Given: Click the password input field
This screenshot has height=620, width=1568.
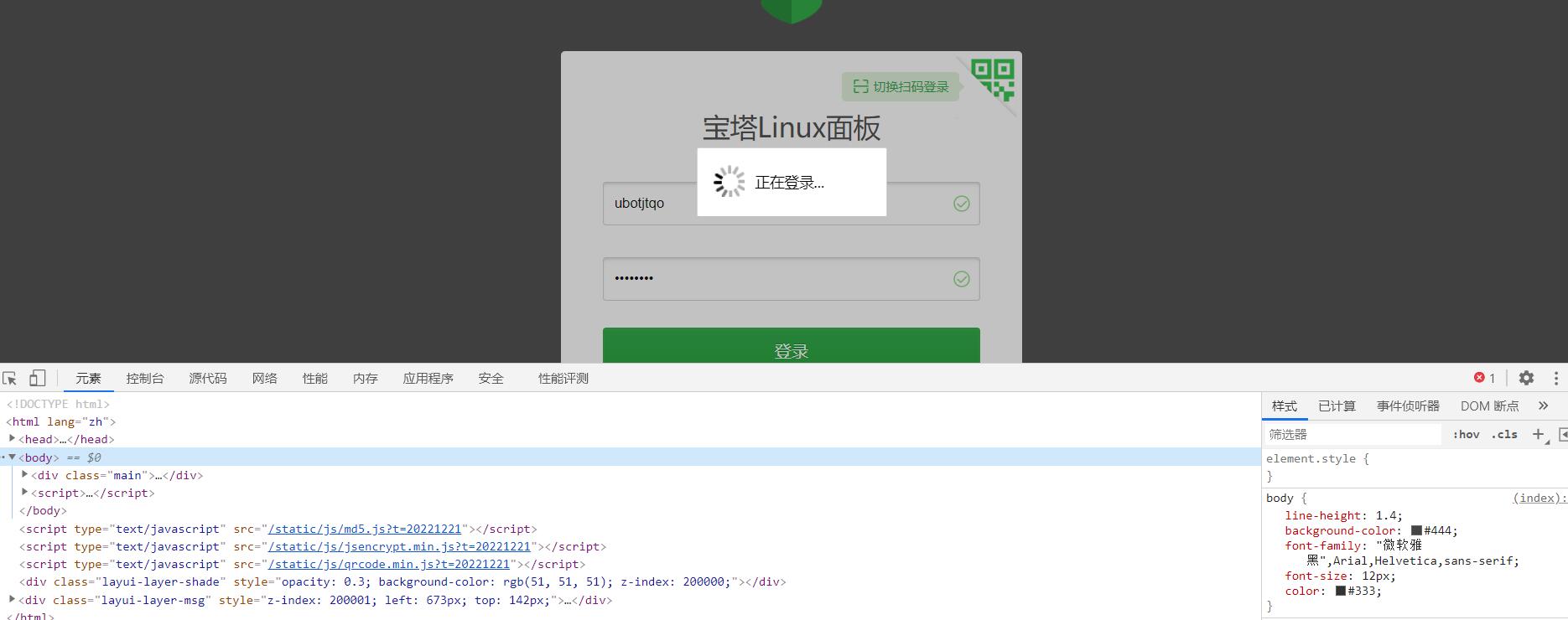Looking at the screenshot, I should point(792,279).
